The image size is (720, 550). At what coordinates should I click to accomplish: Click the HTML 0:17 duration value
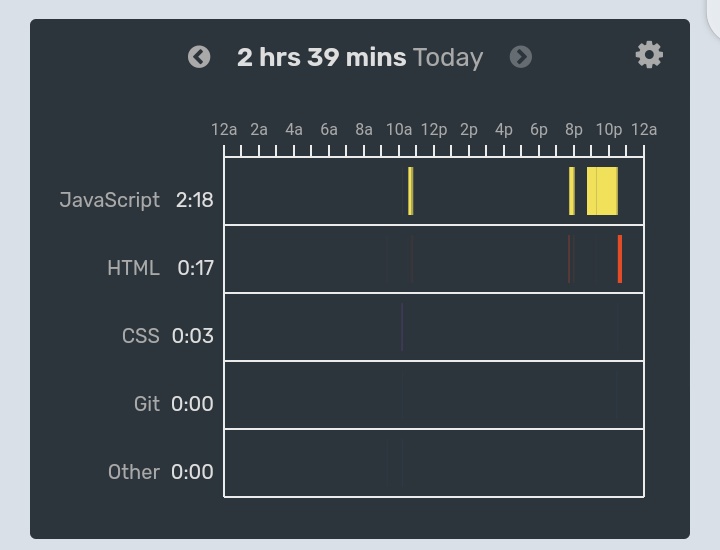196,268
